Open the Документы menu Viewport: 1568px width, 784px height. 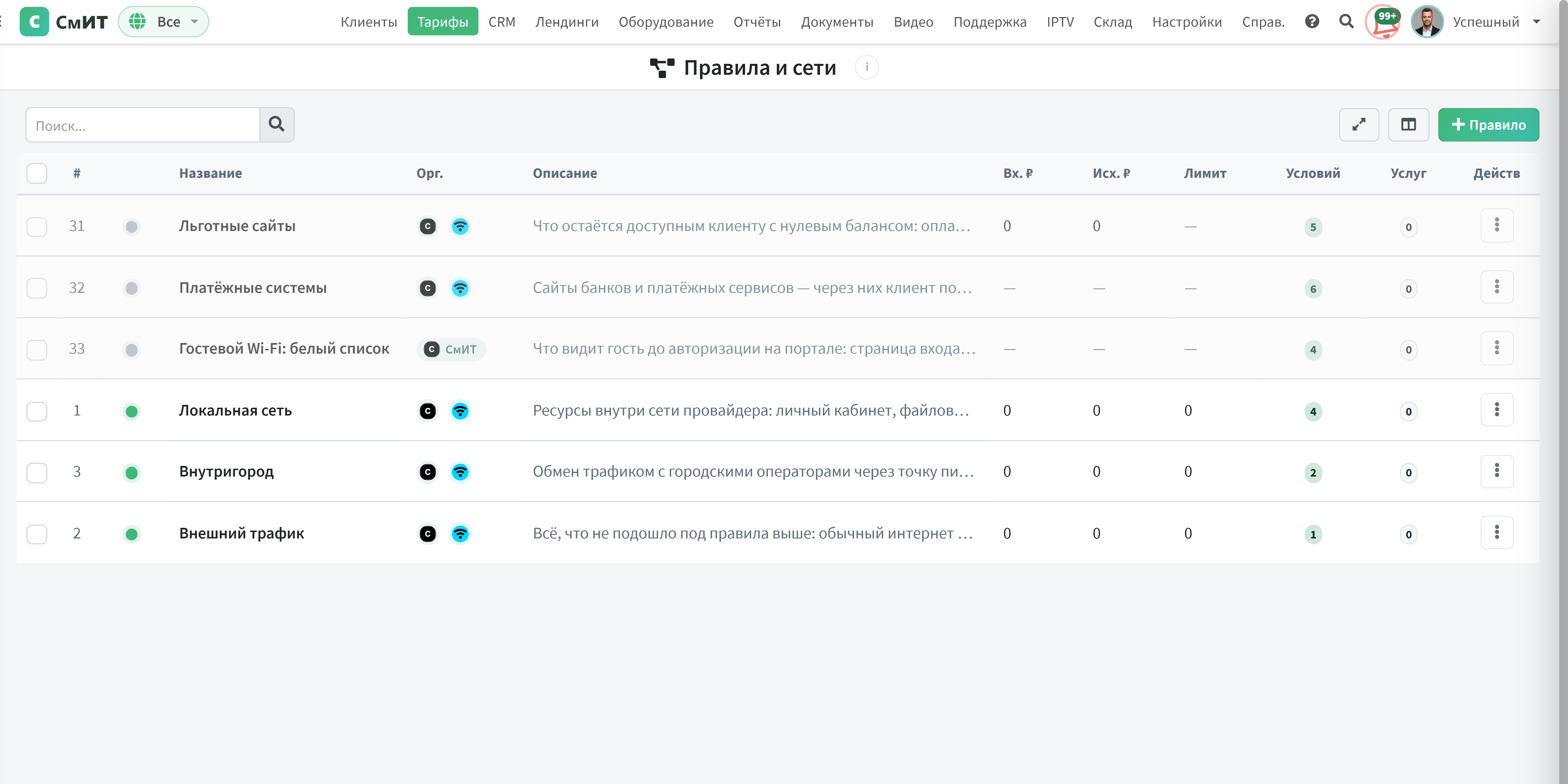837,22
